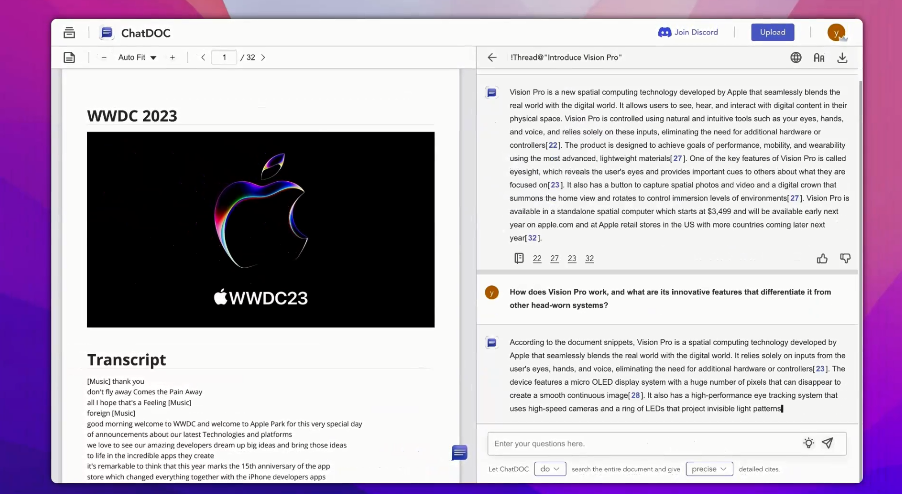
Task: Change font size with Aa icon
Action: (x=819, y=58)
